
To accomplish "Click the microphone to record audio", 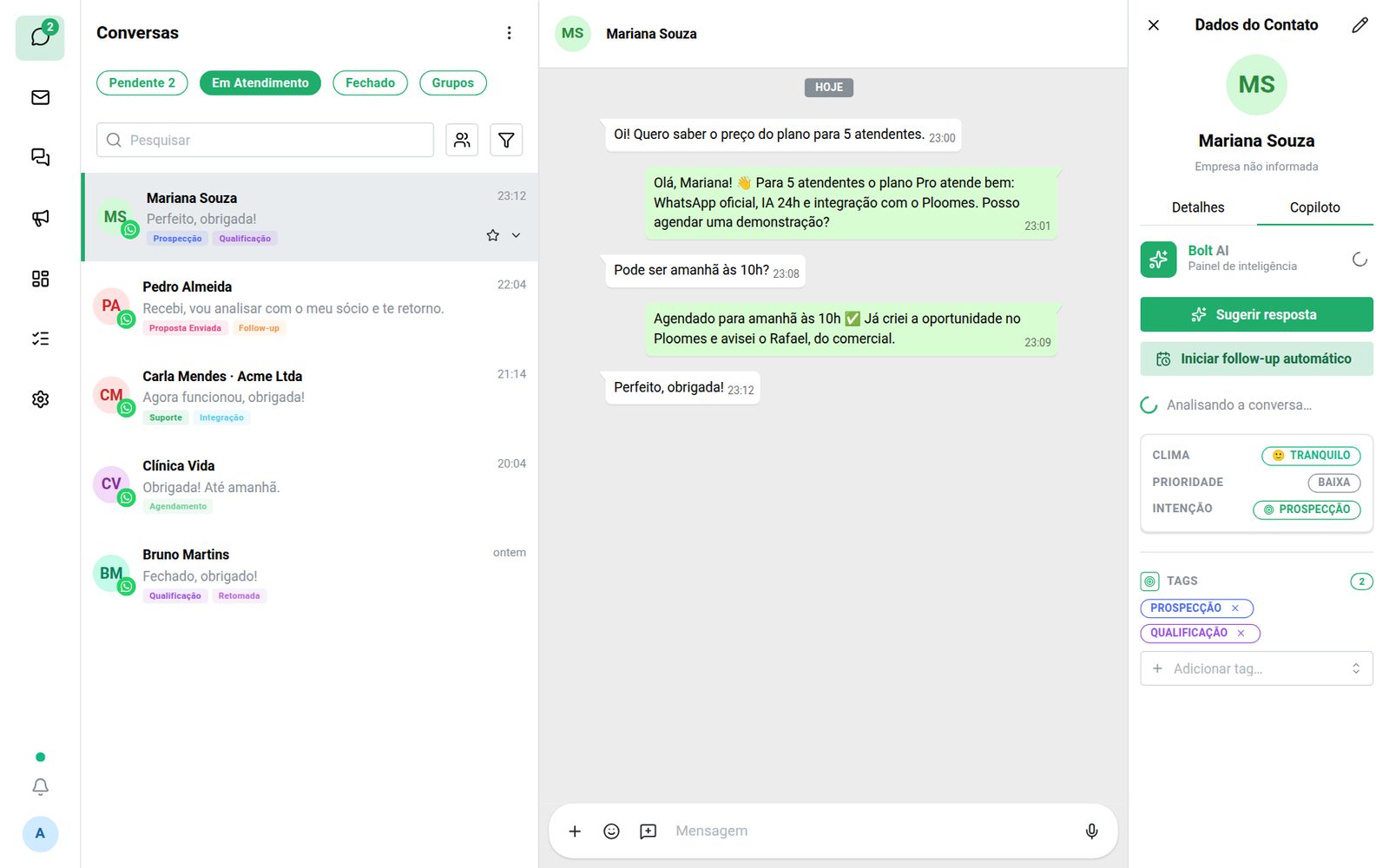I will click(1091, 832).
